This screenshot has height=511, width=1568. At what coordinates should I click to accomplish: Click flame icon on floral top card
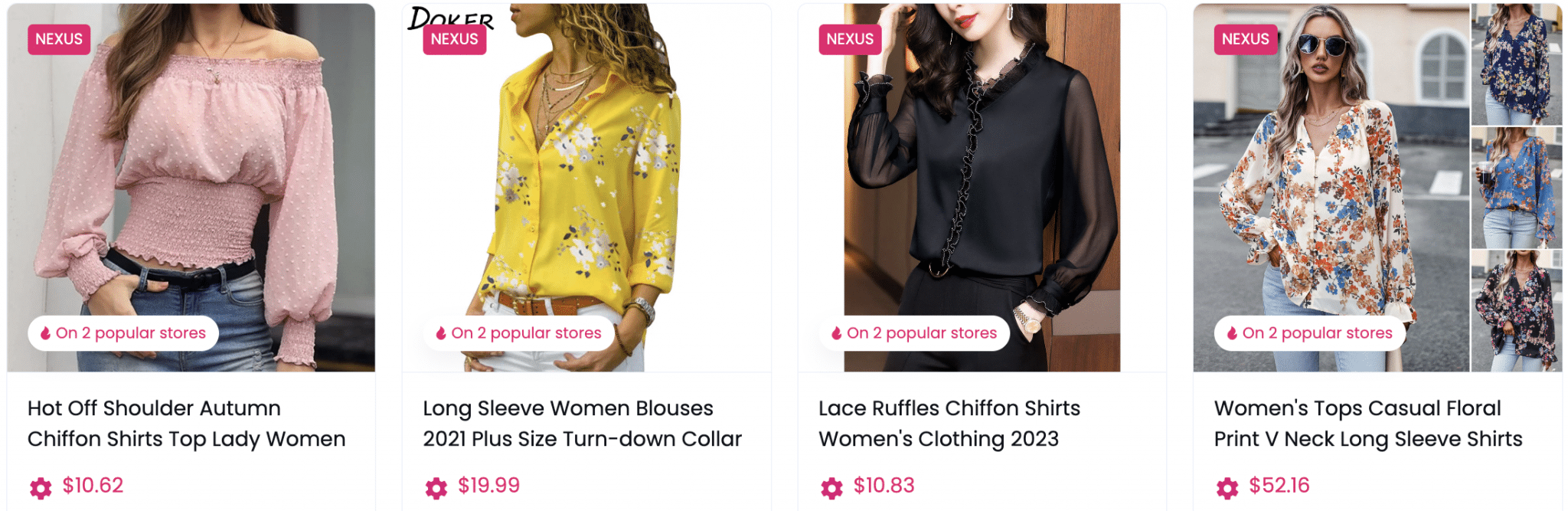(x=1232, y=333)
